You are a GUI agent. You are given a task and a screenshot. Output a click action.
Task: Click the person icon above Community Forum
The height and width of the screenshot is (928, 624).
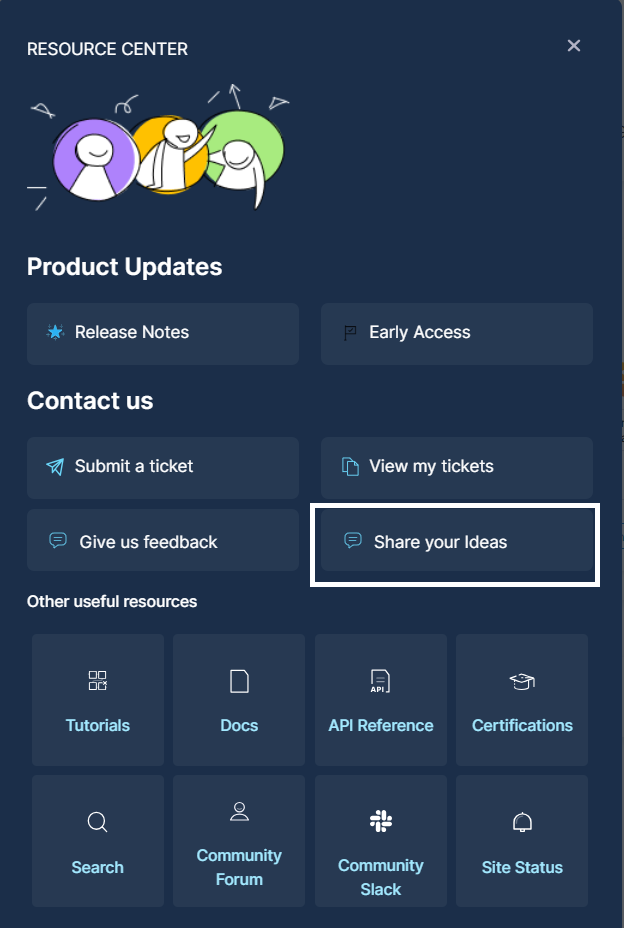click(x=238, y=812)
